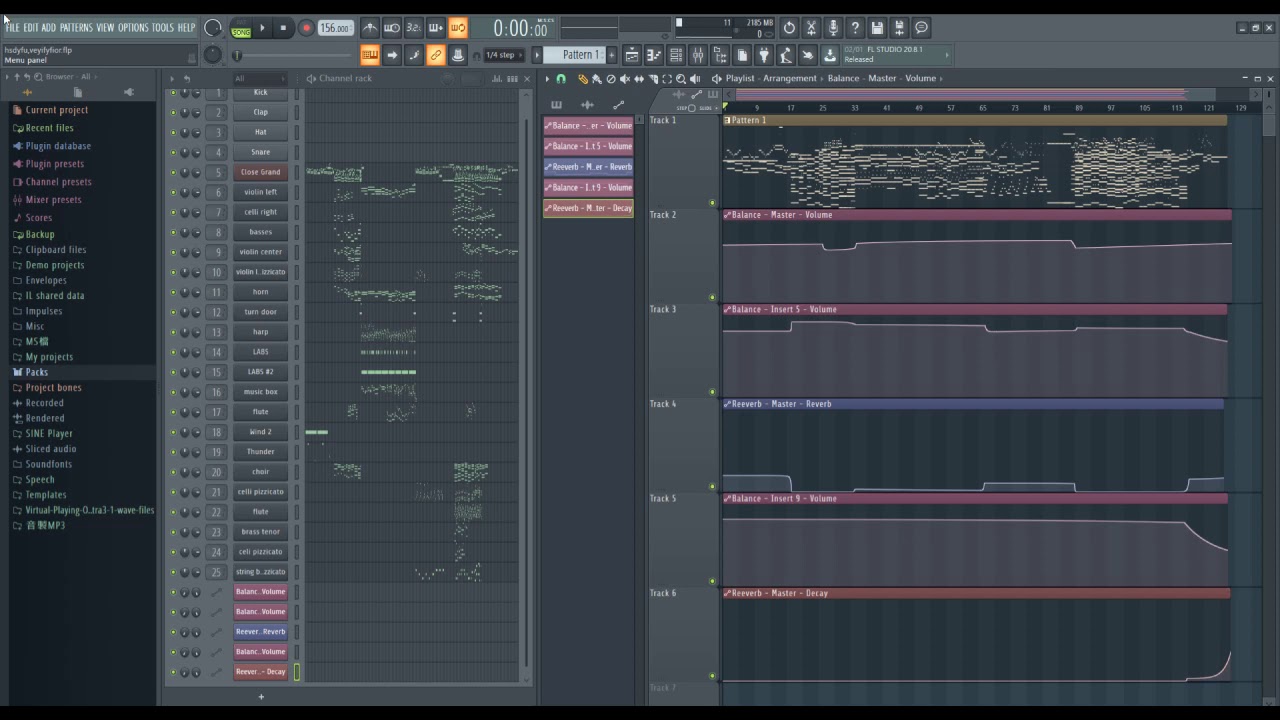Toggle the magnet snap icon in Playlist
Screen dimensions: 1280x720
(561, 79)
